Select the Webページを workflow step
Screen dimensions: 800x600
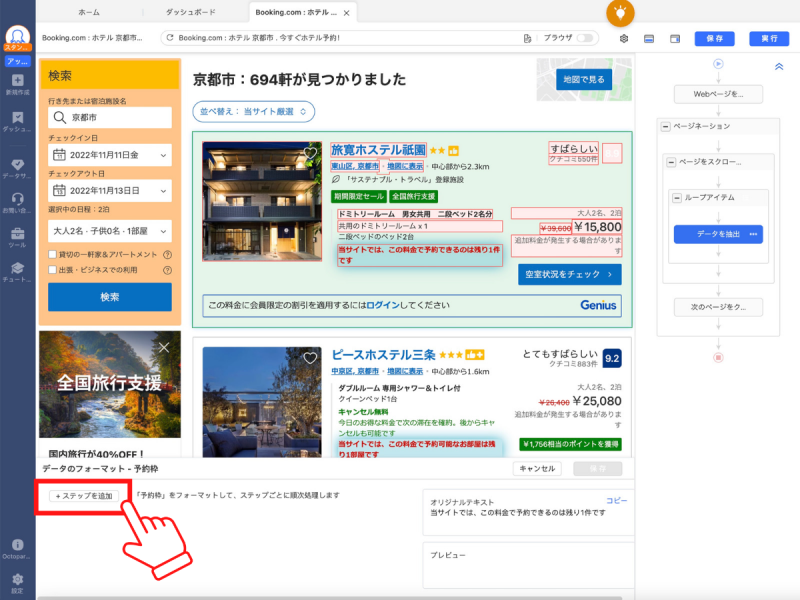pos(718,94)
